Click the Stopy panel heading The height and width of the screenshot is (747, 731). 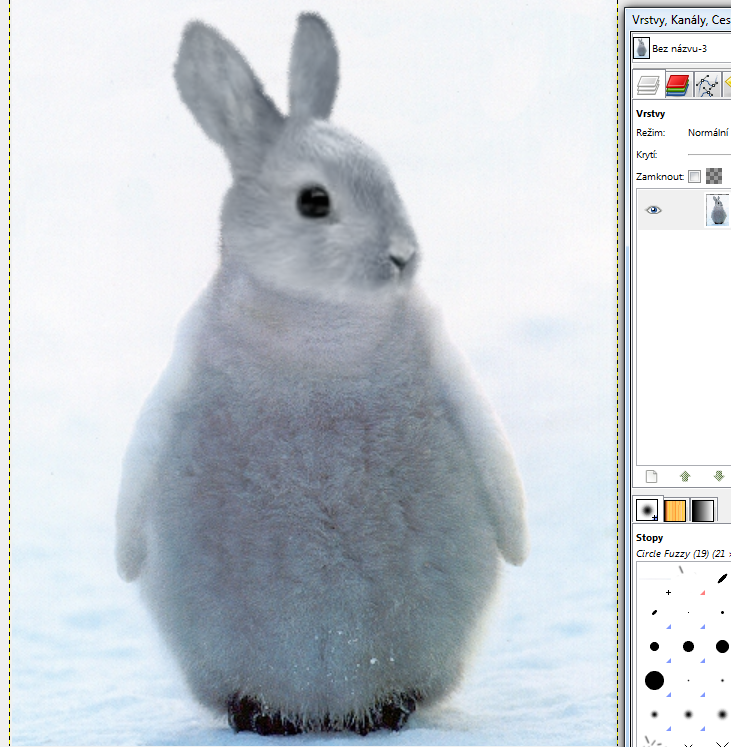649,537
